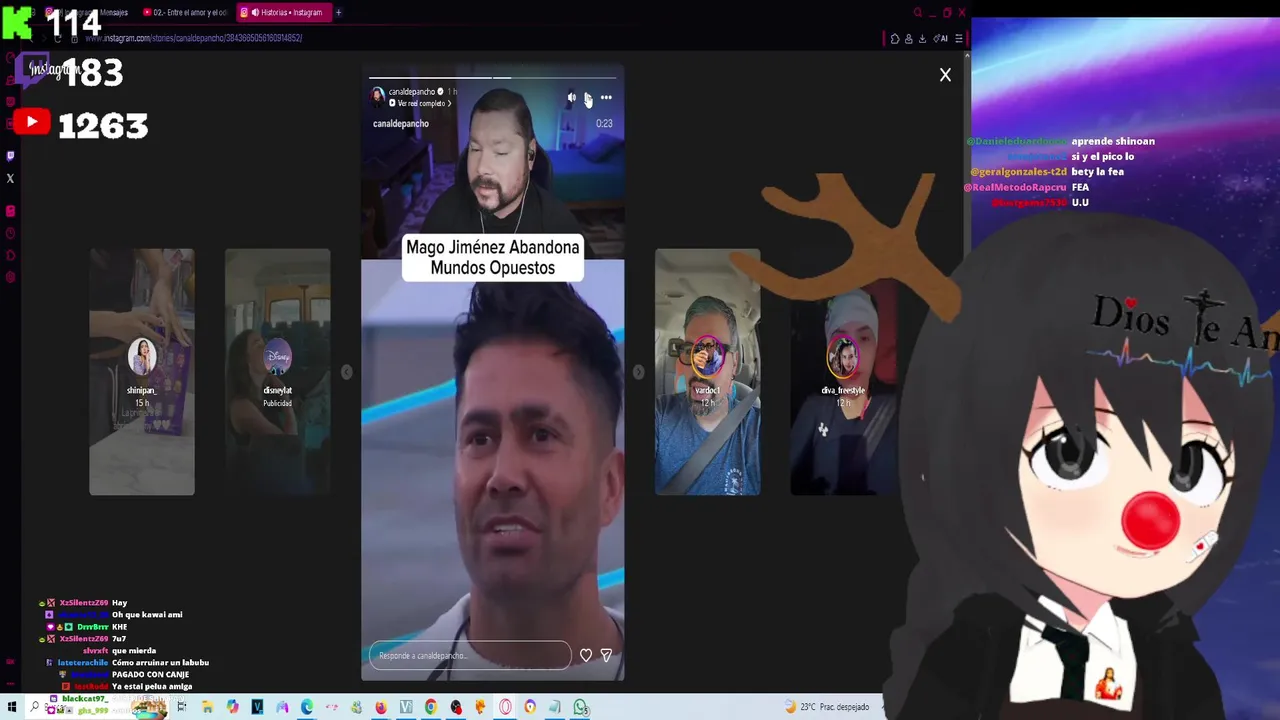1280x720 pixels.
Task: Focus the 'Responde a canaldepancho' reply field
Action: 470,655
